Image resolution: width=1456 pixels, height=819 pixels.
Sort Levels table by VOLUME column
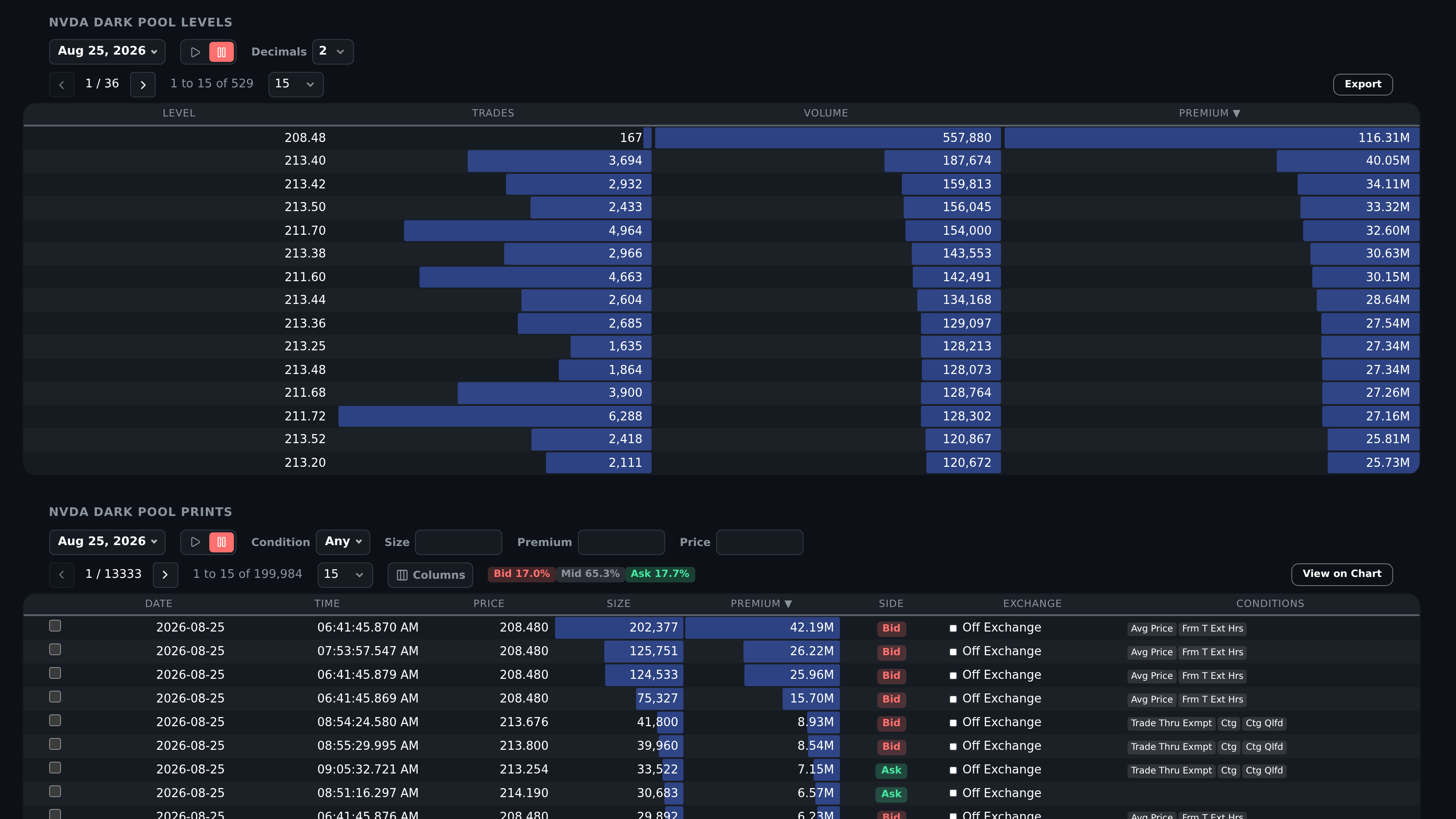(x=826, y=113)
